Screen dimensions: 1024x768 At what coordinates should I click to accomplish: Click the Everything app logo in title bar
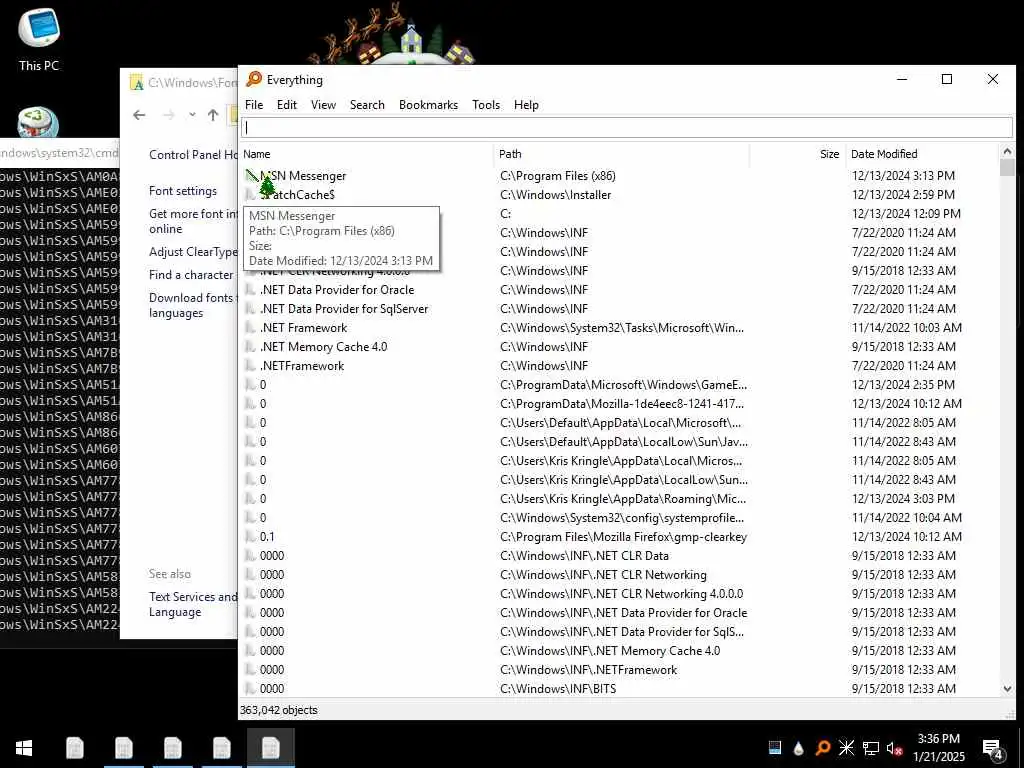(254, 79)
